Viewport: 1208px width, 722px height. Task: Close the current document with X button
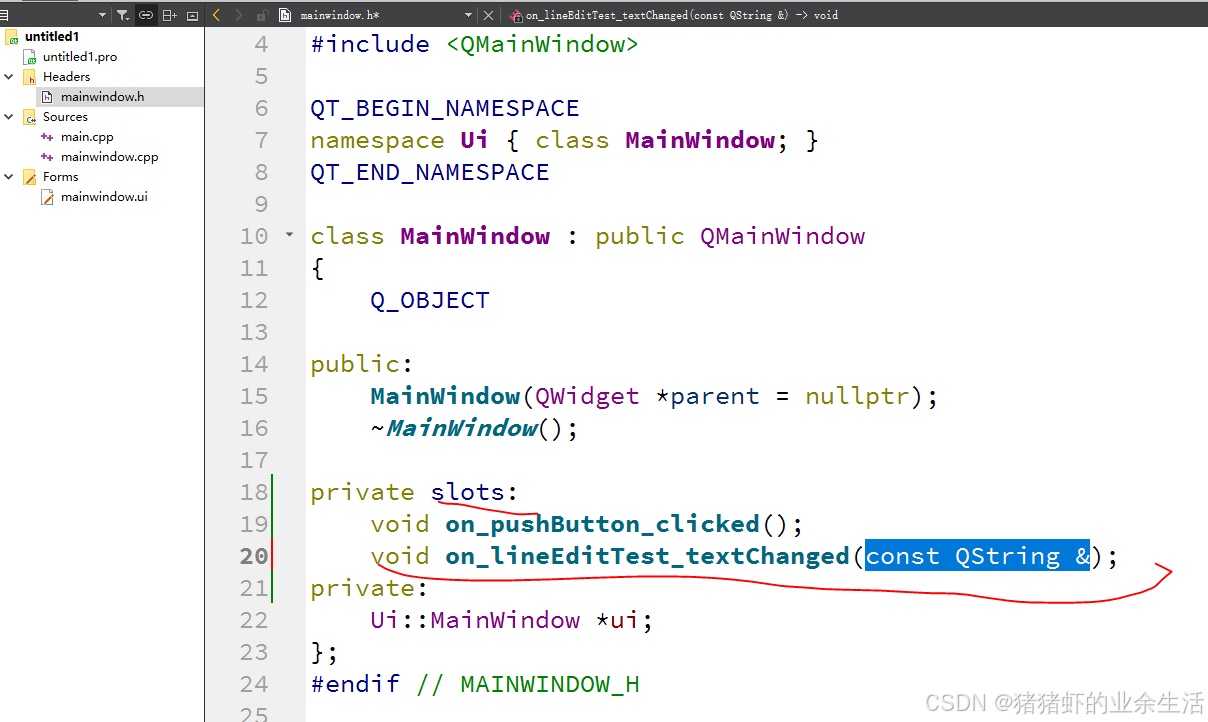pyautogui.click(x=488, y=15)
